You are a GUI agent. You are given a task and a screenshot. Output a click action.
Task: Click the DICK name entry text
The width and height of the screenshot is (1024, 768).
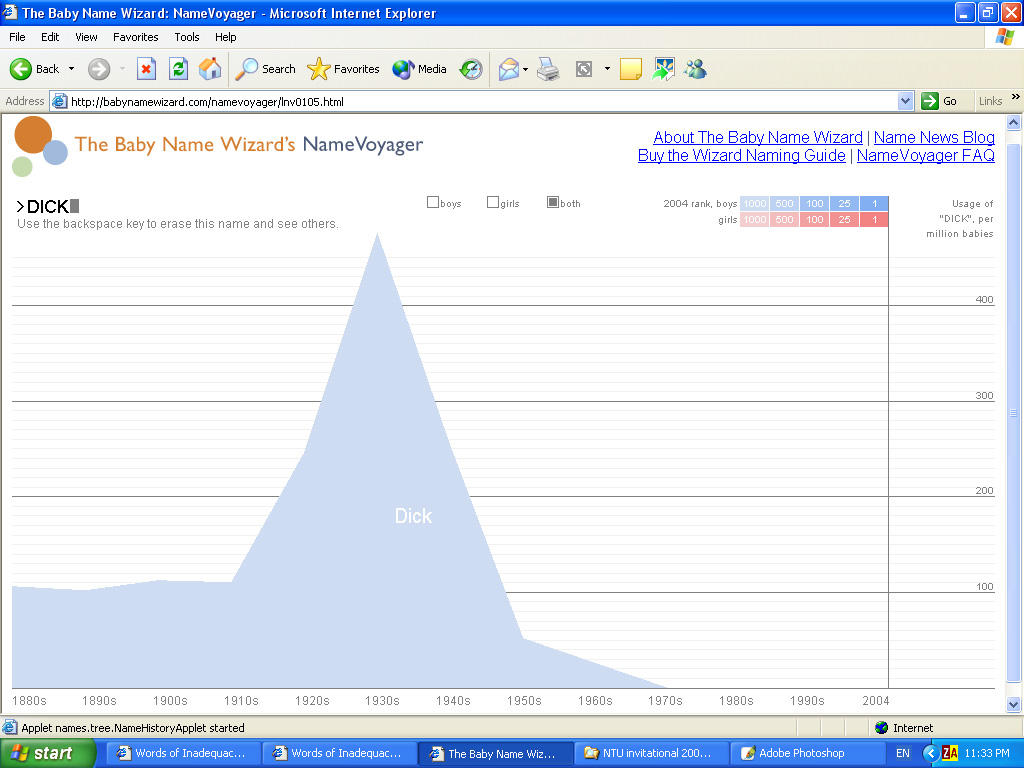tap(48, 206)
